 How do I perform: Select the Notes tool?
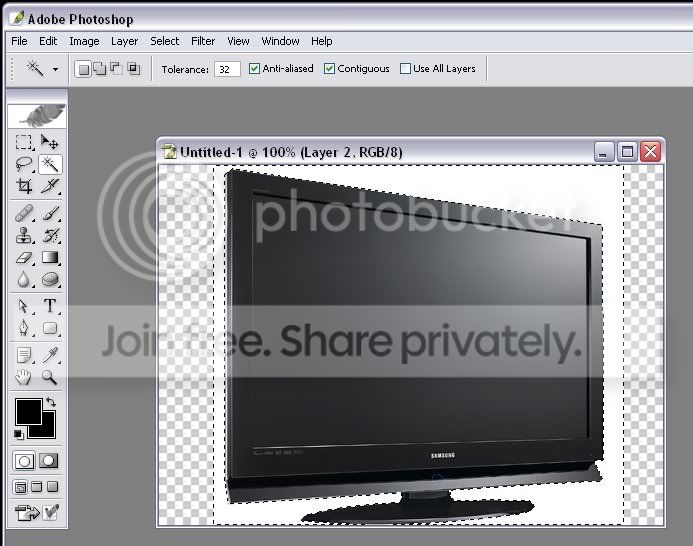pyautogui.click(x=23, y=355)
